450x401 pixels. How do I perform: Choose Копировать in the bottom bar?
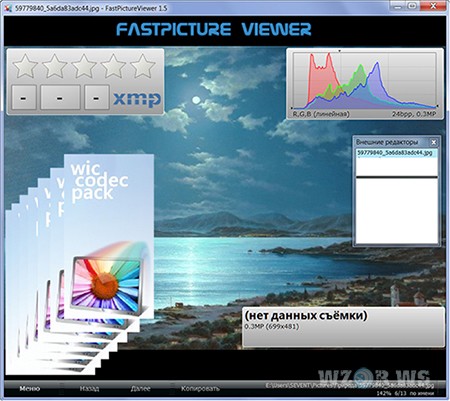pos(200,389)
